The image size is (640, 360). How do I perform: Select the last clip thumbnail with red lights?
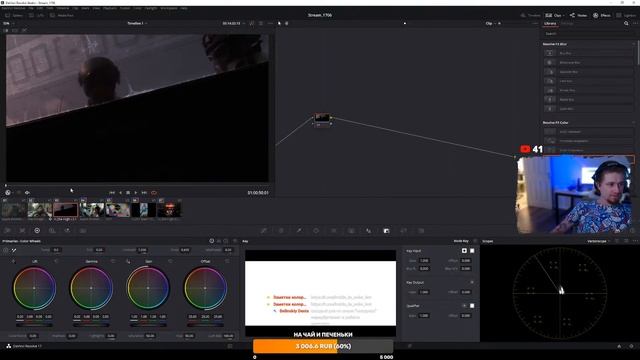(x=169, y=210)
